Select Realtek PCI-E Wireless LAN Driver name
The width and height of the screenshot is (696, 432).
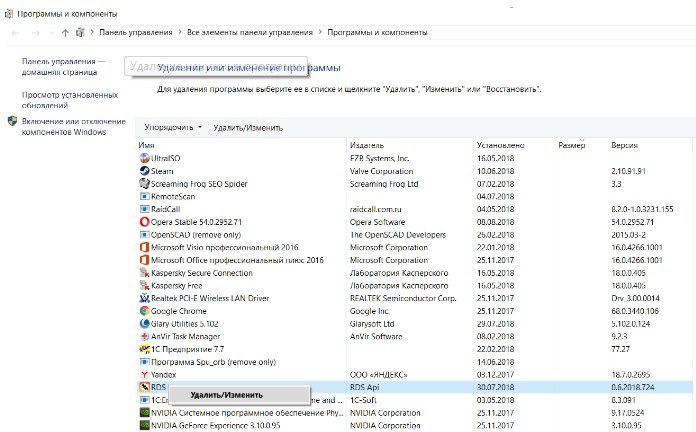(x=210, y=298)
